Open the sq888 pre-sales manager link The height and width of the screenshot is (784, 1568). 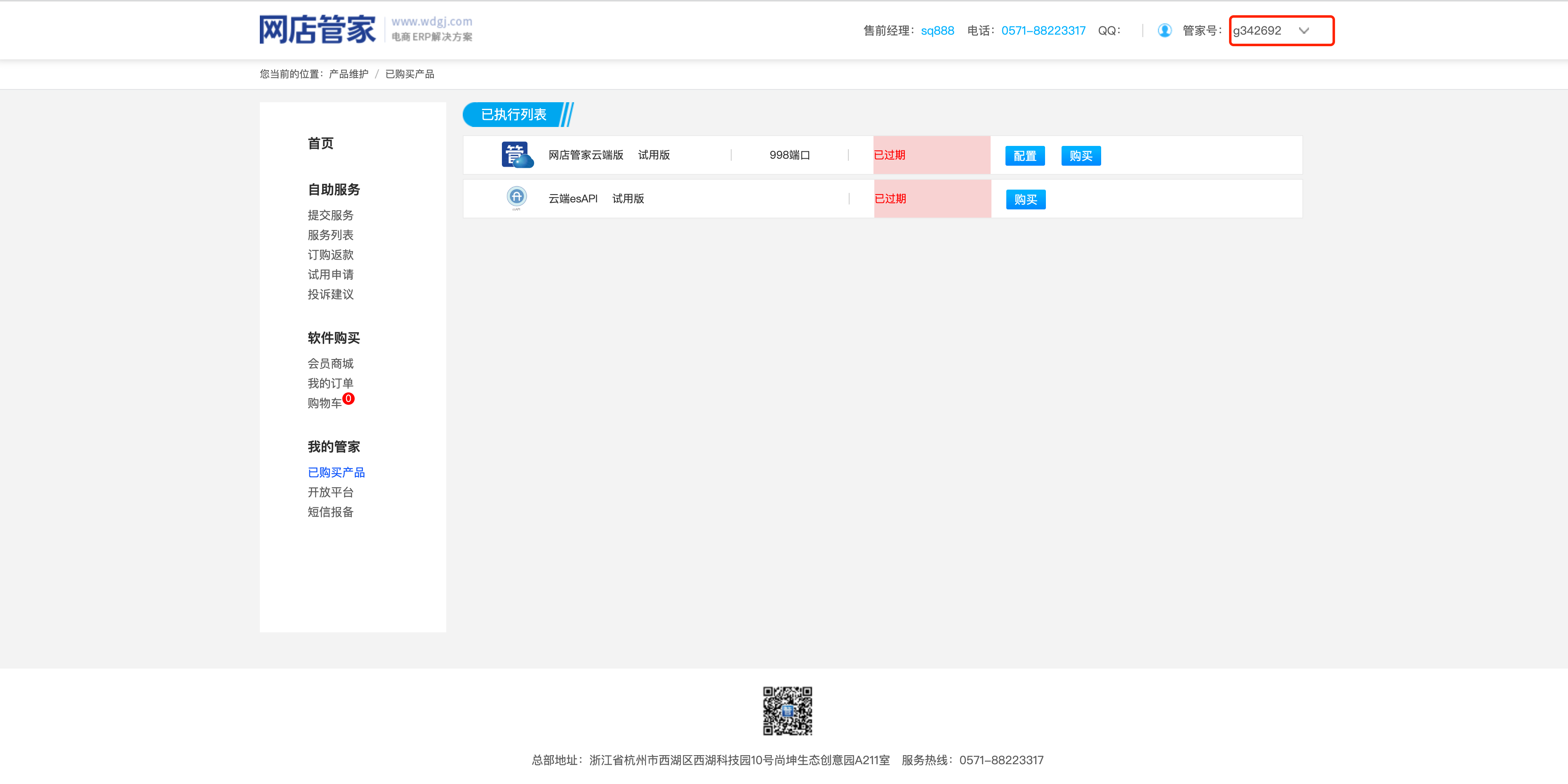point(937,31)
